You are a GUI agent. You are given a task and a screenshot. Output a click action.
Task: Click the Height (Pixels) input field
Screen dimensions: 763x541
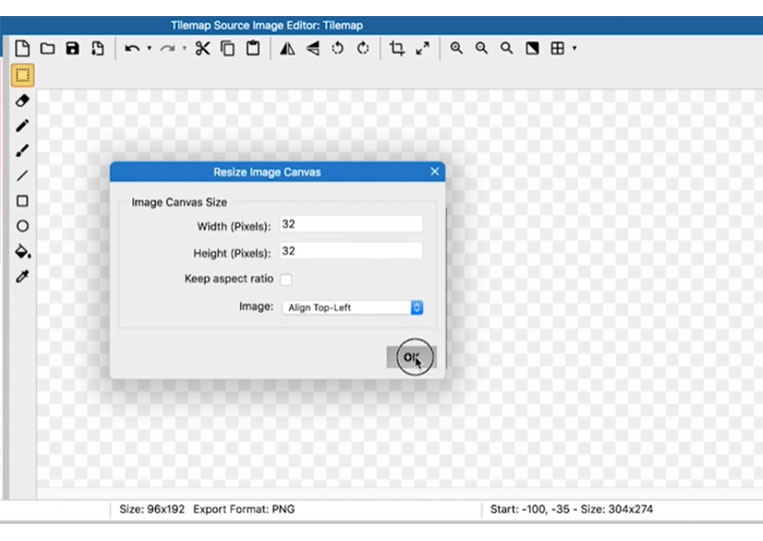click(351, 251)
